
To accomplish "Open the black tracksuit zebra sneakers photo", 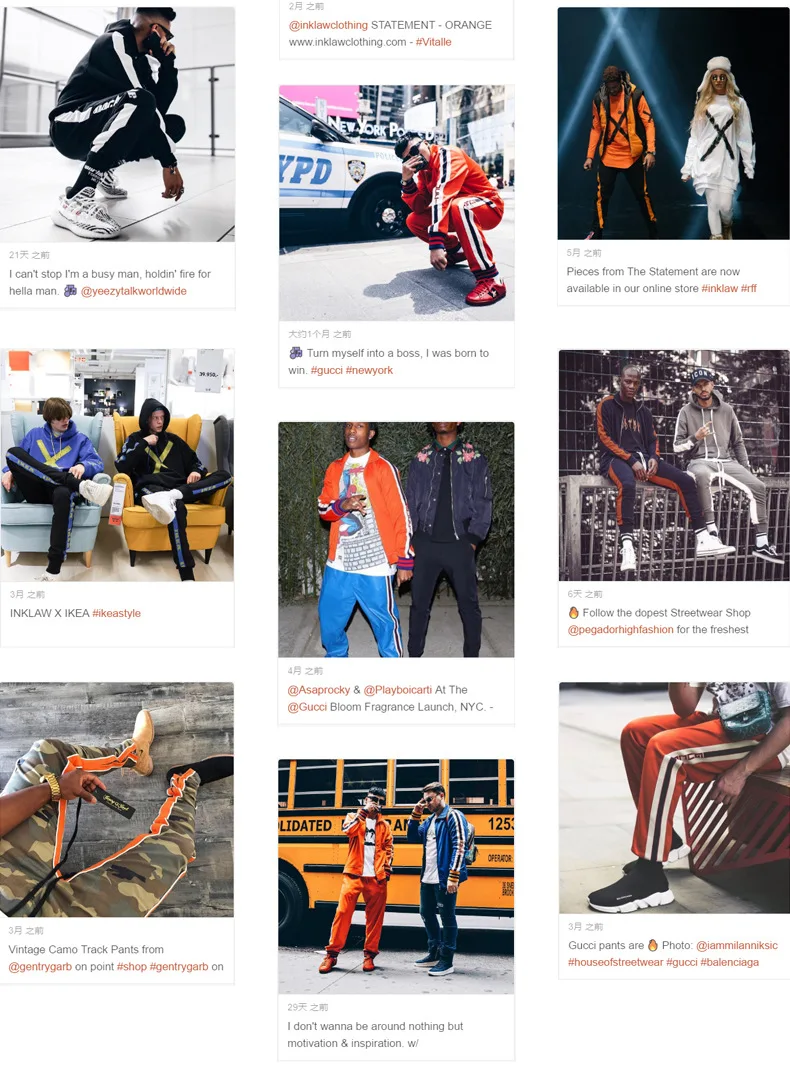I will (117, 124).
